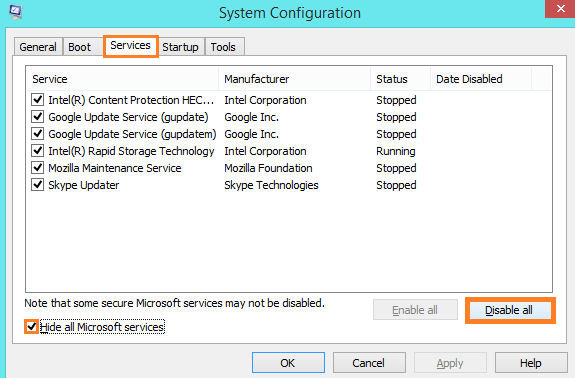
Task: Select the Skype Technologies manufacturer cell
Action: pyautogui.click(x=271, y=185)
